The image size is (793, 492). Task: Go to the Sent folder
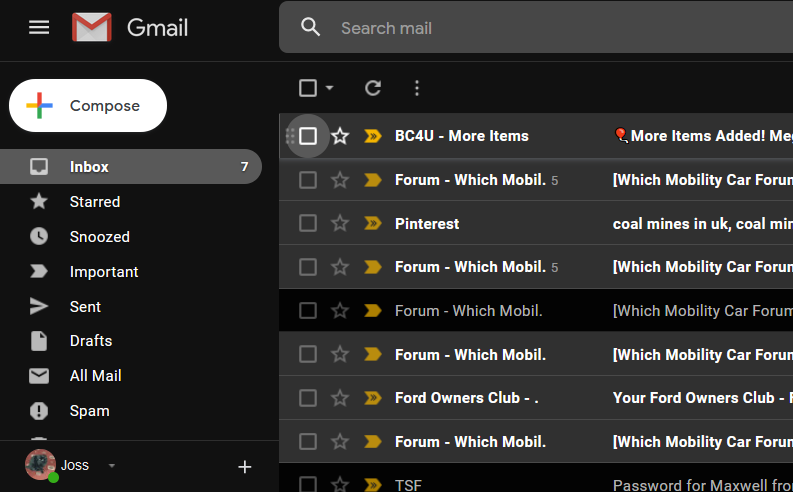pyautogui.click(x=85, y=307)
